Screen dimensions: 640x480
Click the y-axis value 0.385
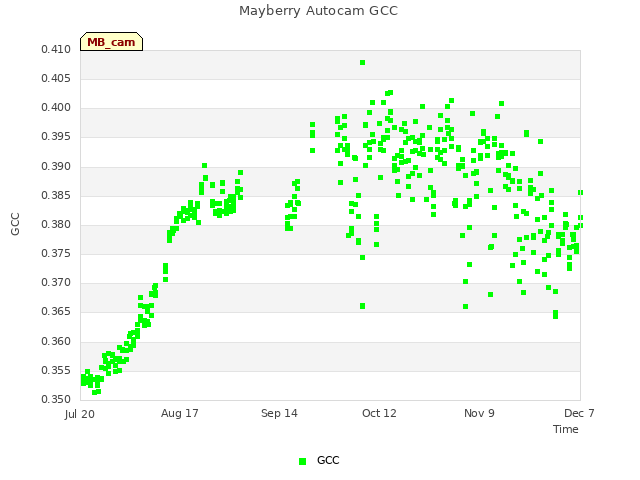(56, 196)
